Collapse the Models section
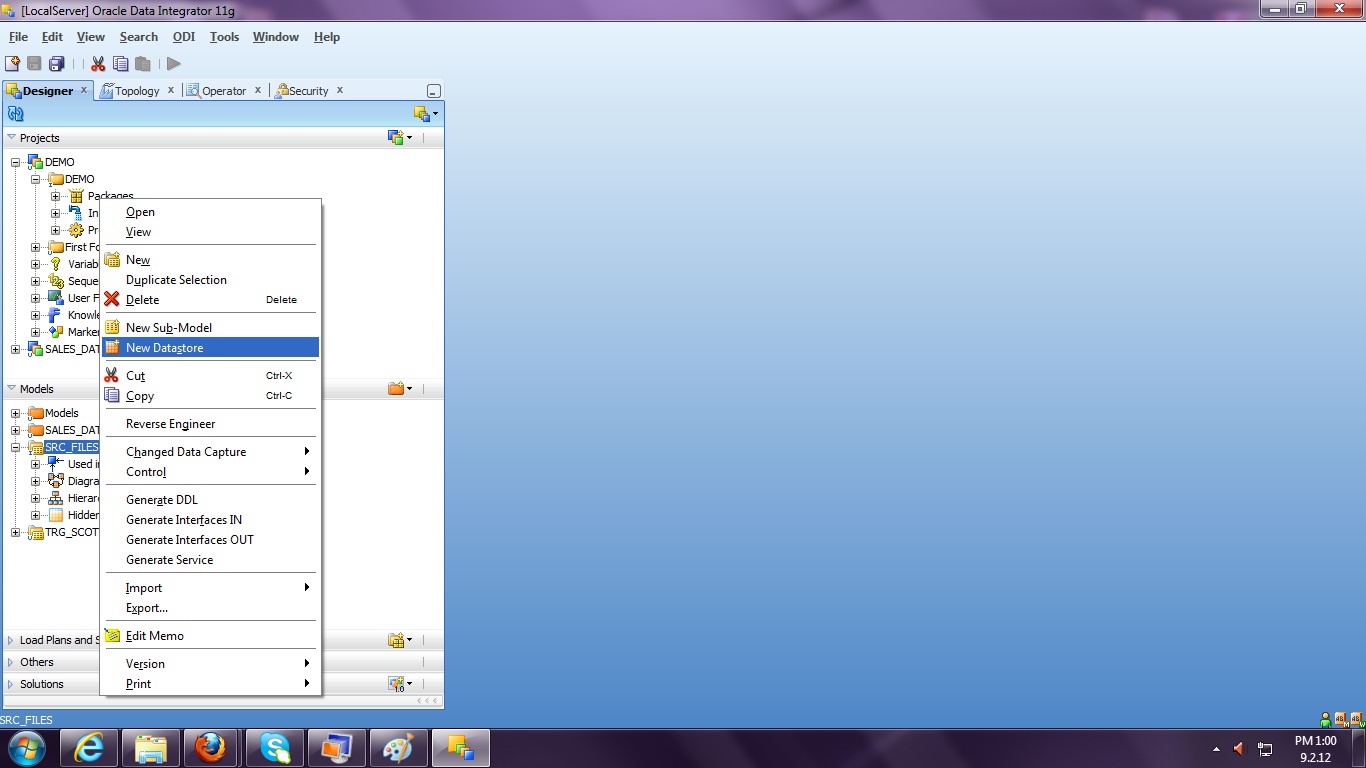Image resolution: width=1366 pixels, height=768 pixels. [11, 389]
